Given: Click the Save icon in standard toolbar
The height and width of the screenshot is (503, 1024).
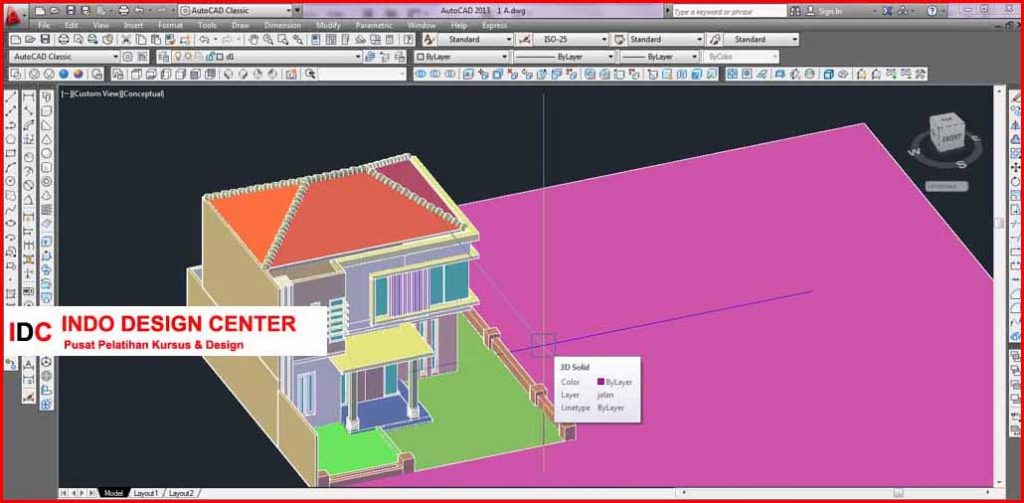Looking at the screenshot, I should coord(44,40).
